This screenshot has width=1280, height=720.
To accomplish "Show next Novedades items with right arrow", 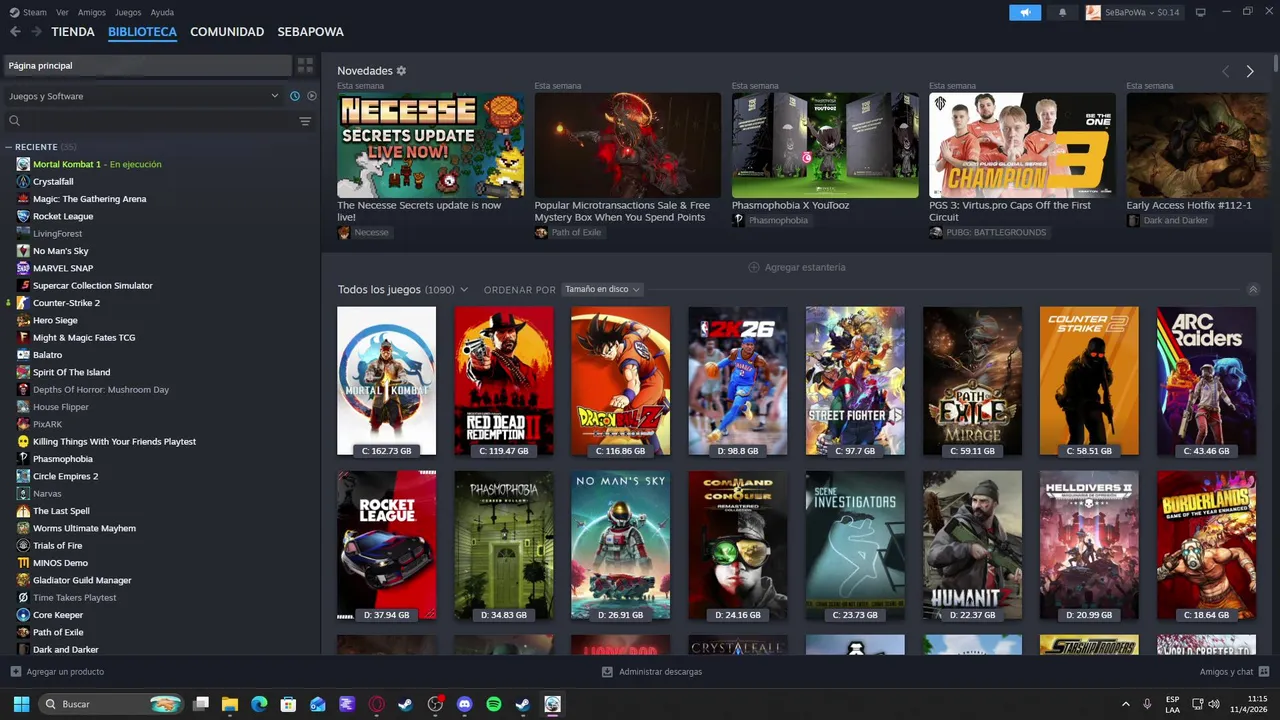I will pos(1250,71).
